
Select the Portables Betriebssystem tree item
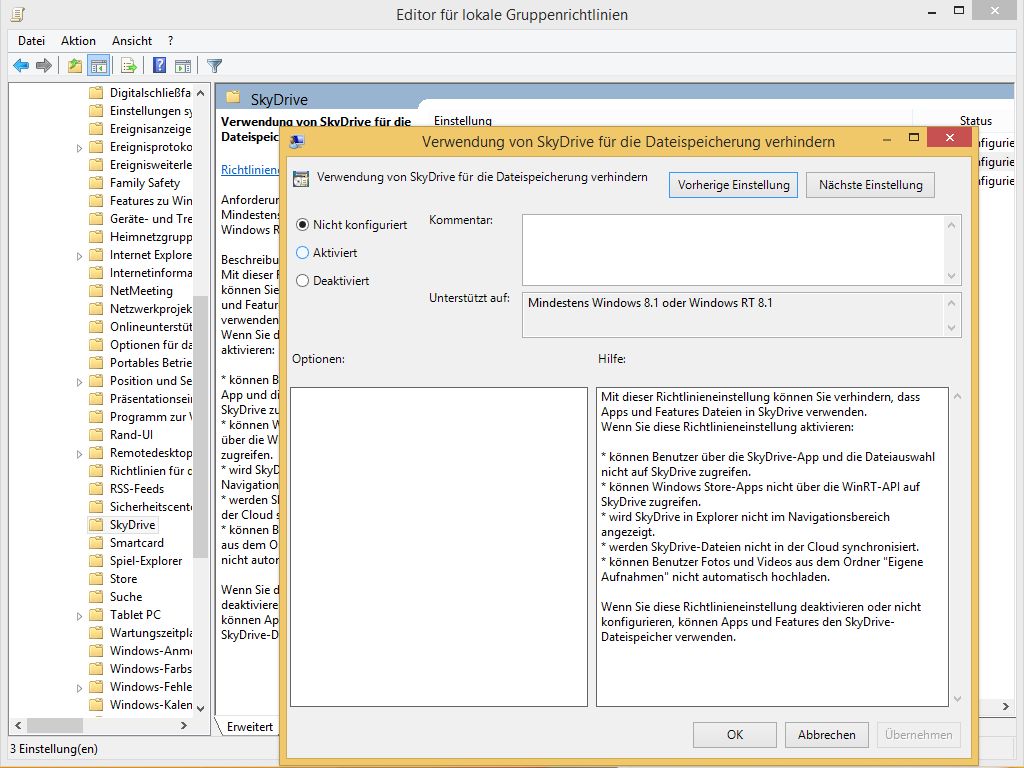pos(150,362)
